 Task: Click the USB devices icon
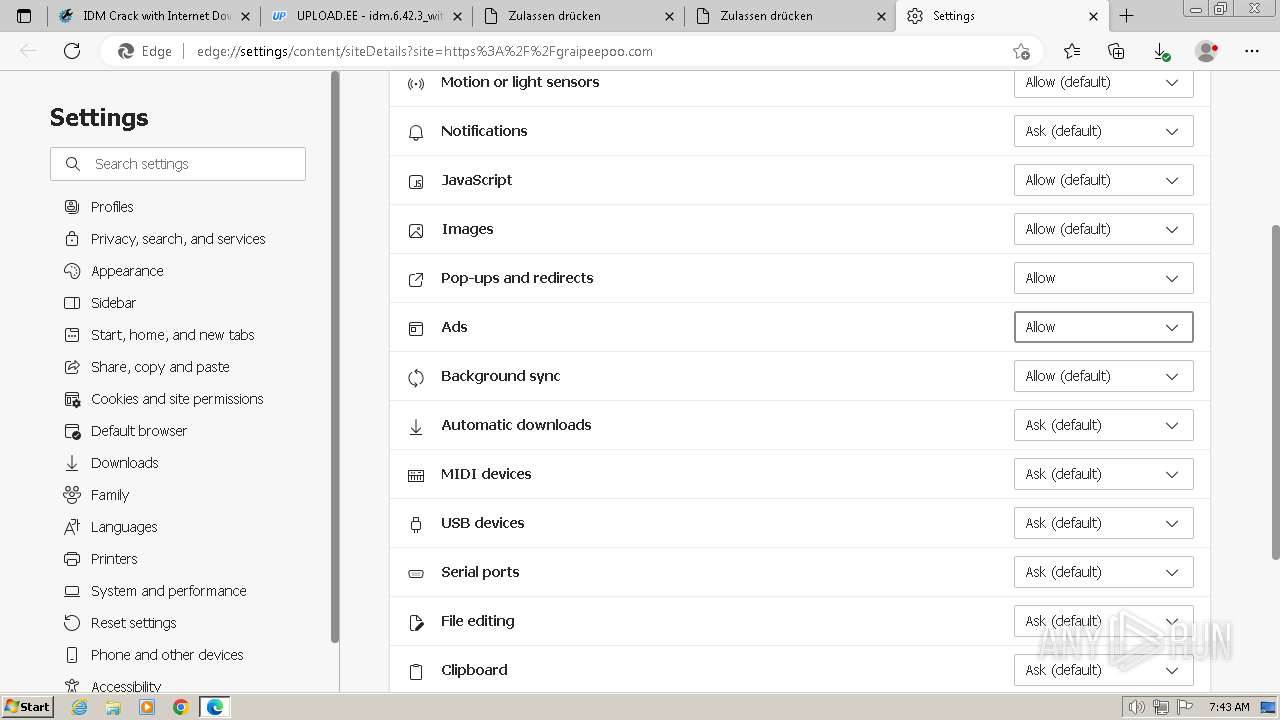(416, 524)
